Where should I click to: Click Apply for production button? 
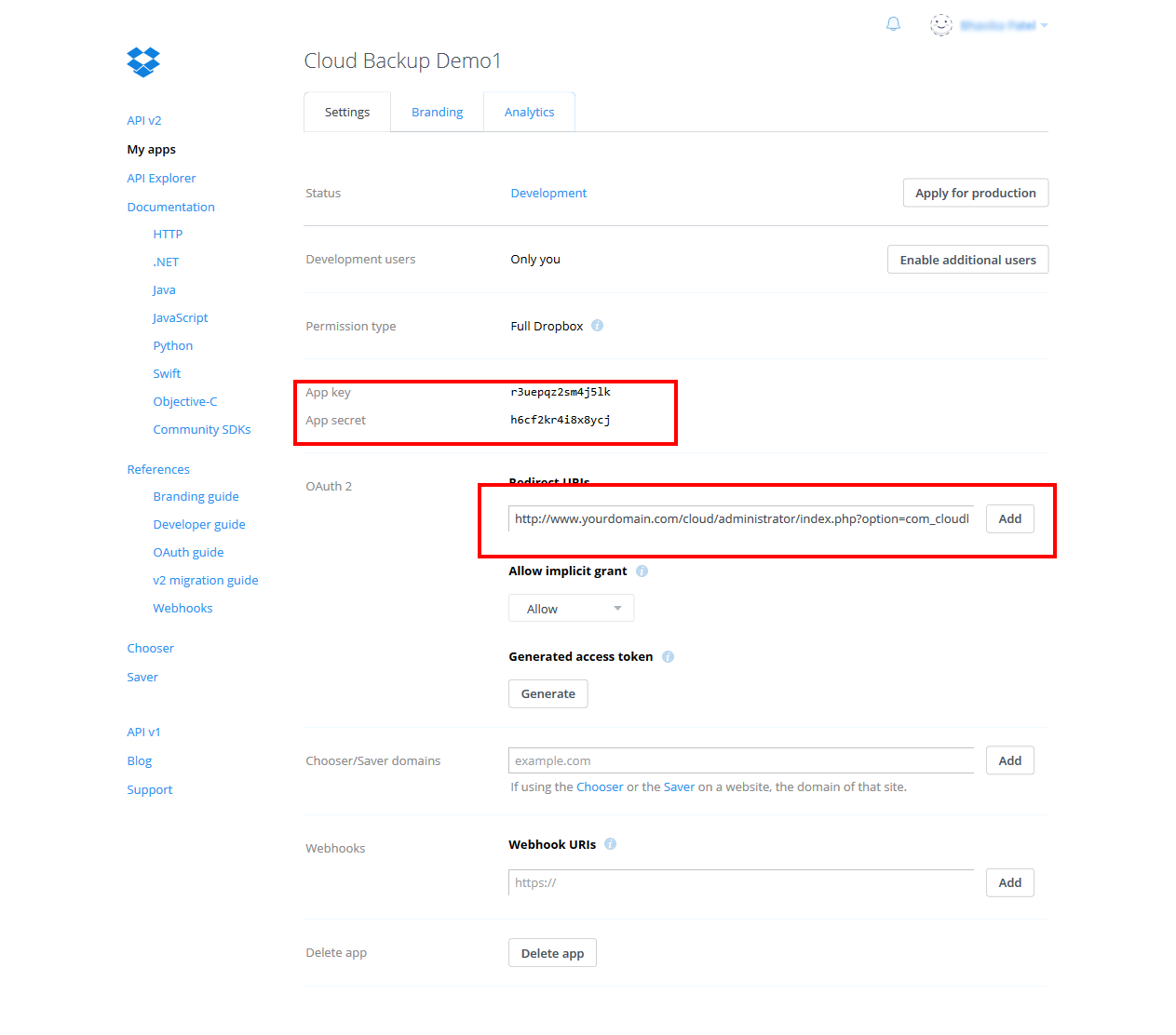[x=976, y=193]
